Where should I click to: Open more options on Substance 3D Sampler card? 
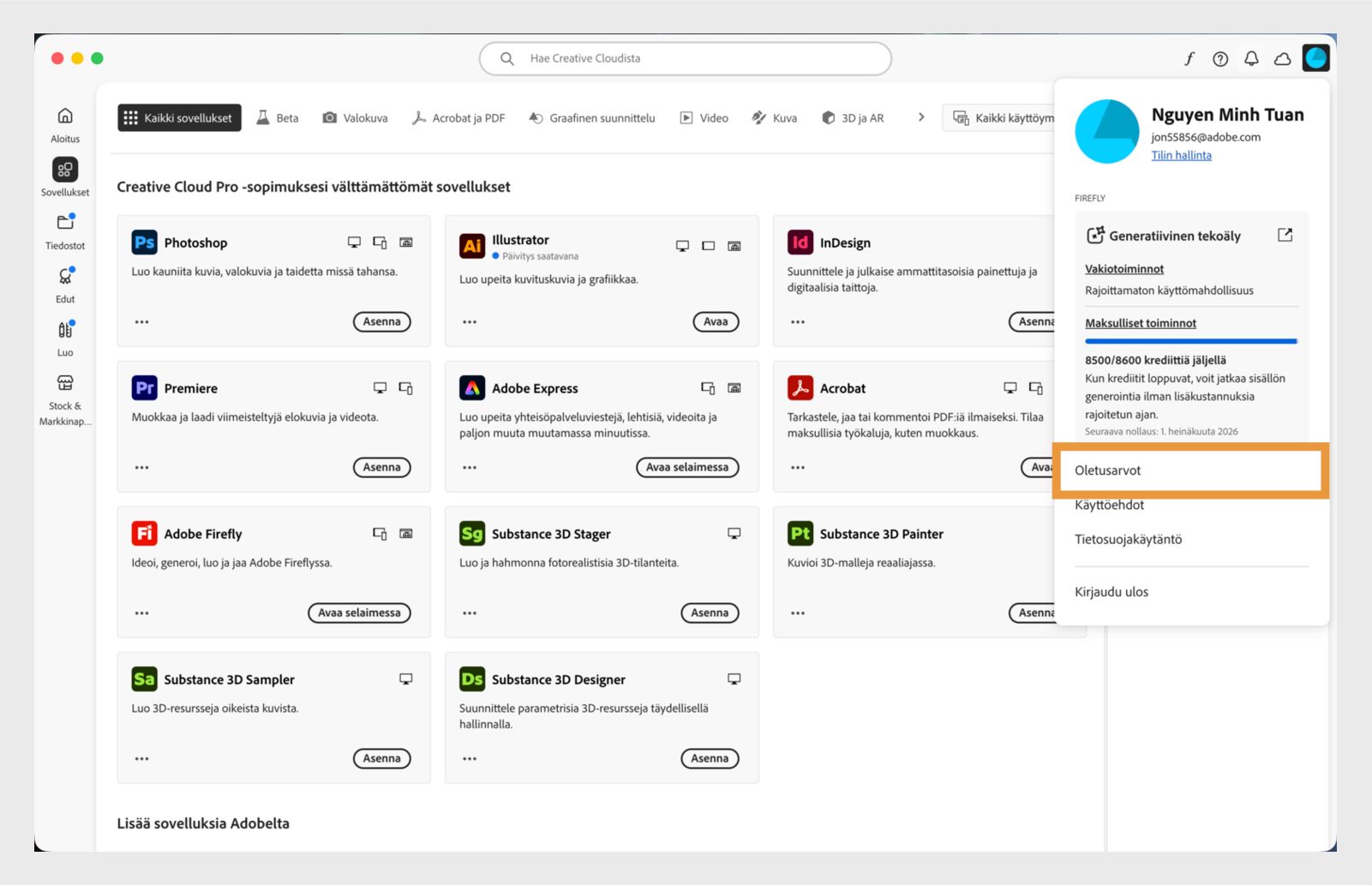(142, 759)
